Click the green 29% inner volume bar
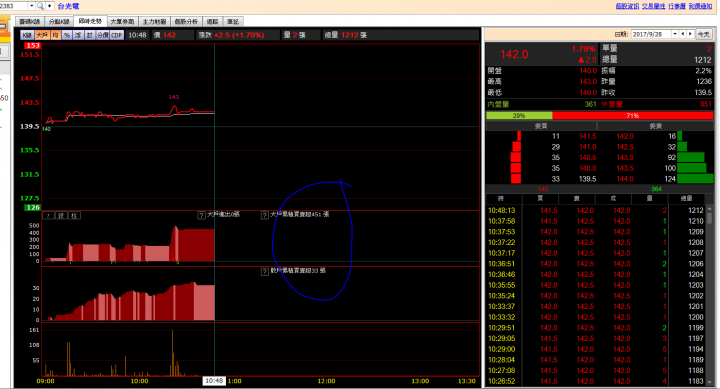 [x=519, y=116]
